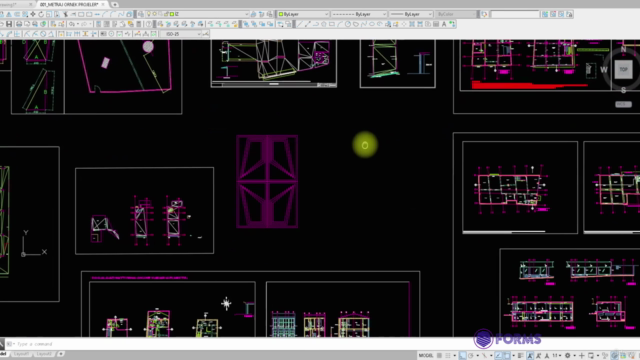Toggle isometric drafting in status bar
The width and height of the screenshot is (640, 360).
point(484,356)
